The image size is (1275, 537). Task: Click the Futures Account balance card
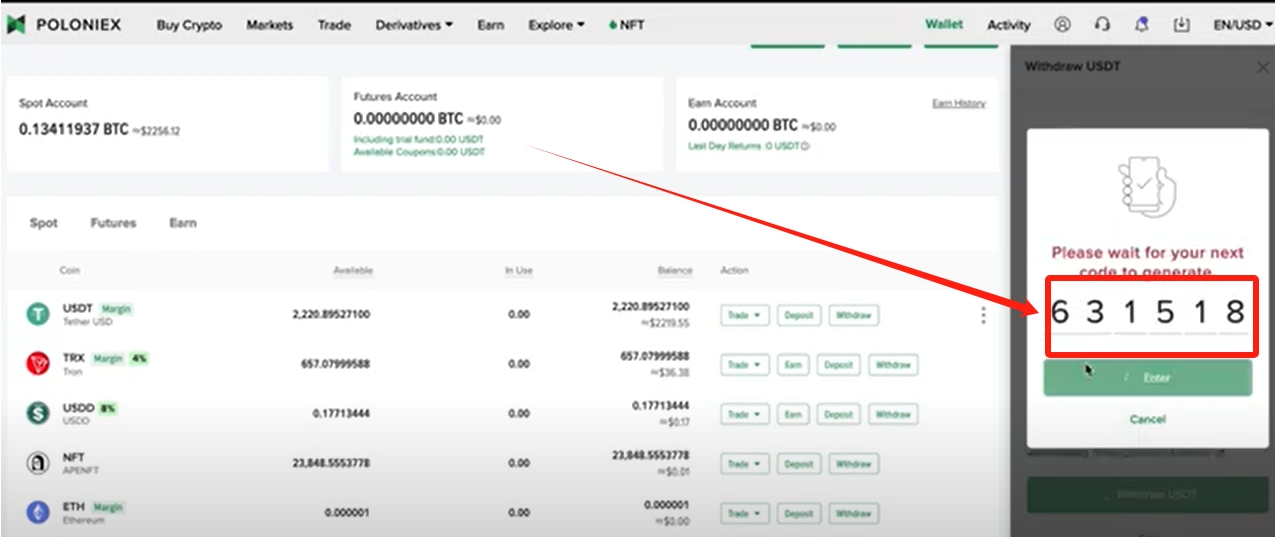pyautogui.click(x=502, y=124)
